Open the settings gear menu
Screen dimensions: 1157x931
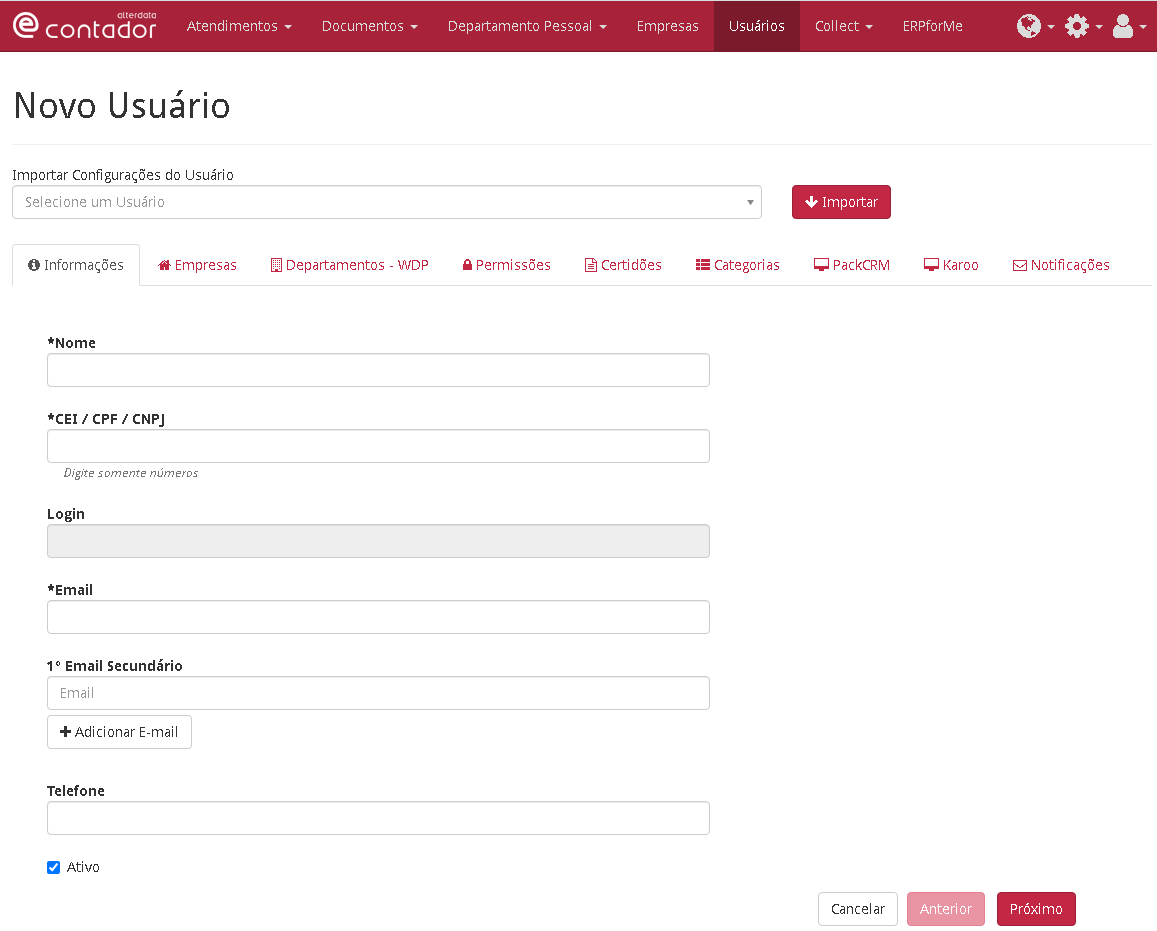pyautogui.click(x=1083, y=26)
